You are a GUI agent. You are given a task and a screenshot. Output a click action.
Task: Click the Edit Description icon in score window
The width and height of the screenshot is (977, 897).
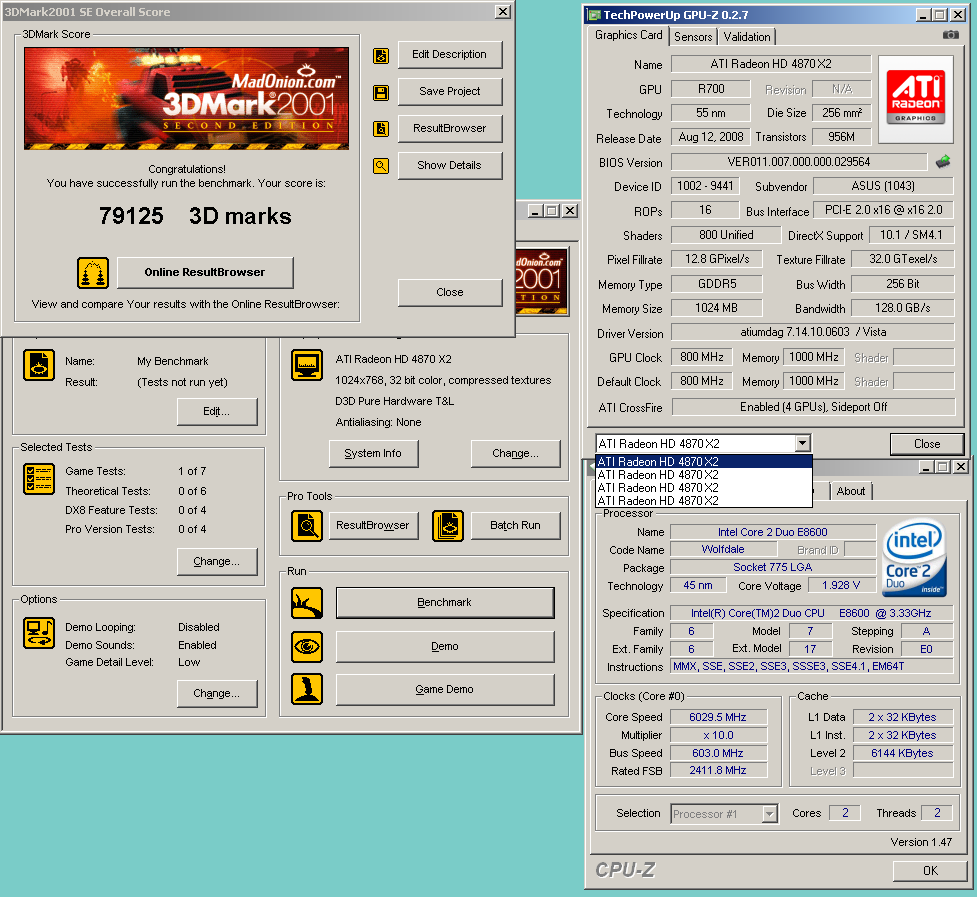coord(381,55)
